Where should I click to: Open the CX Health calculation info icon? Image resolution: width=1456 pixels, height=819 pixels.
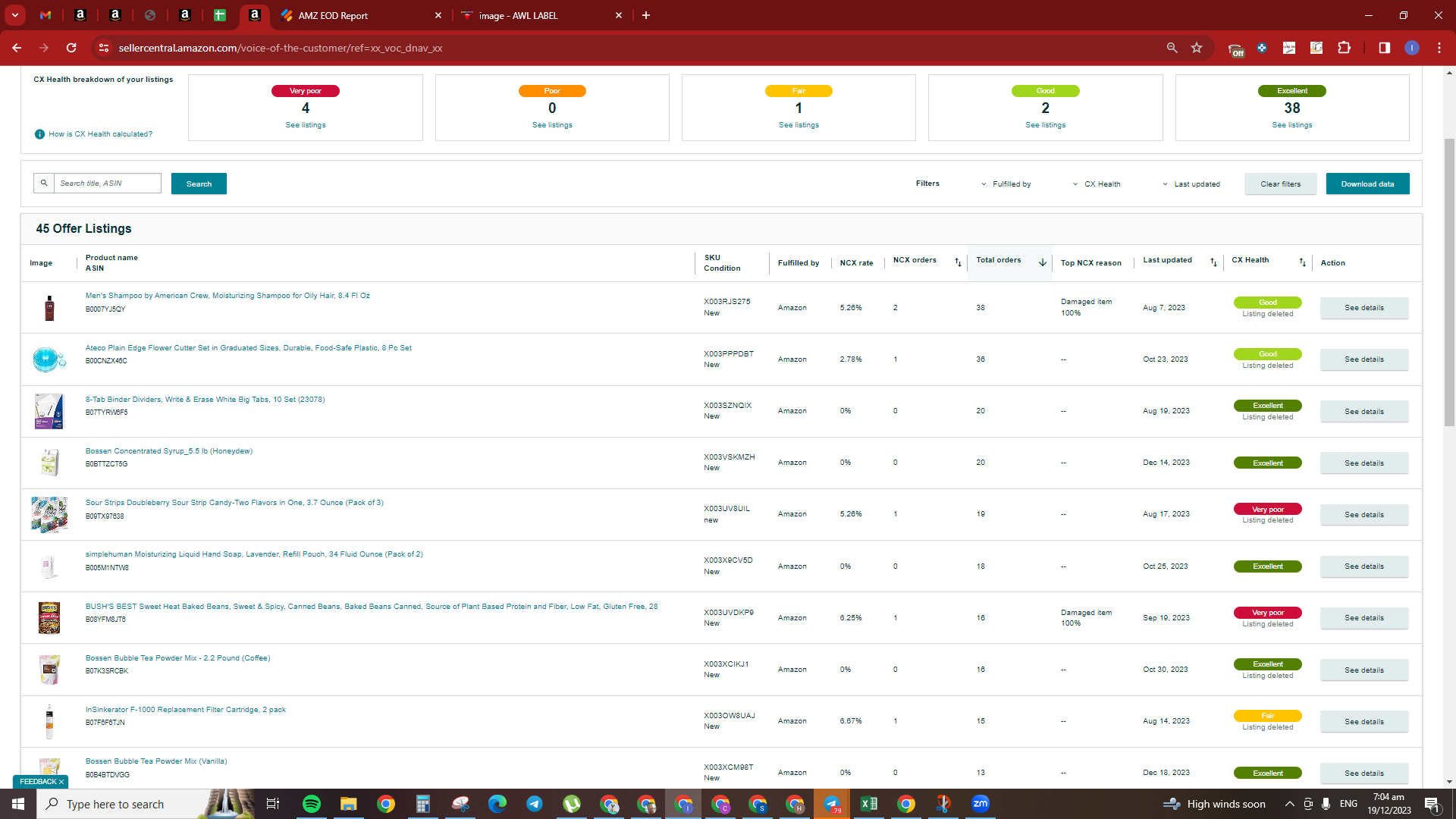[39, 134]
